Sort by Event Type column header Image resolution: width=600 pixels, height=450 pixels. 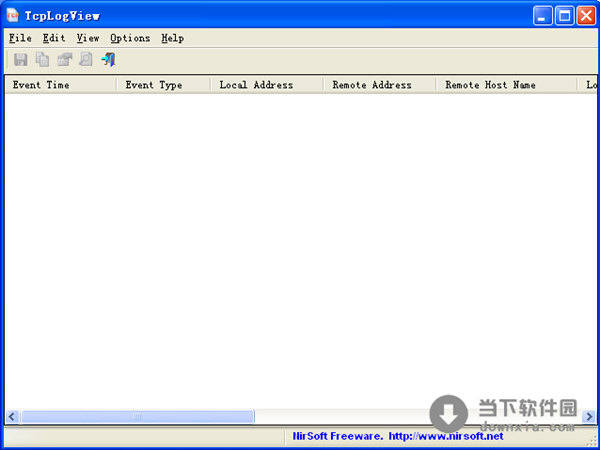tap(164, 85)
